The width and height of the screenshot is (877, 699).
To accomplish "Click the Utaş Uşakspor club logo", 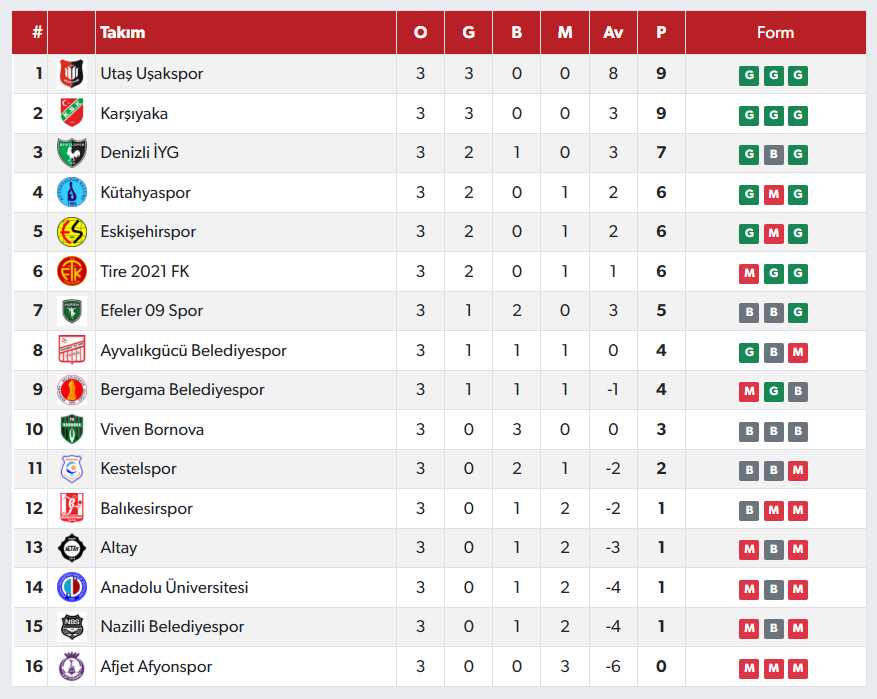I will (71, 74).
